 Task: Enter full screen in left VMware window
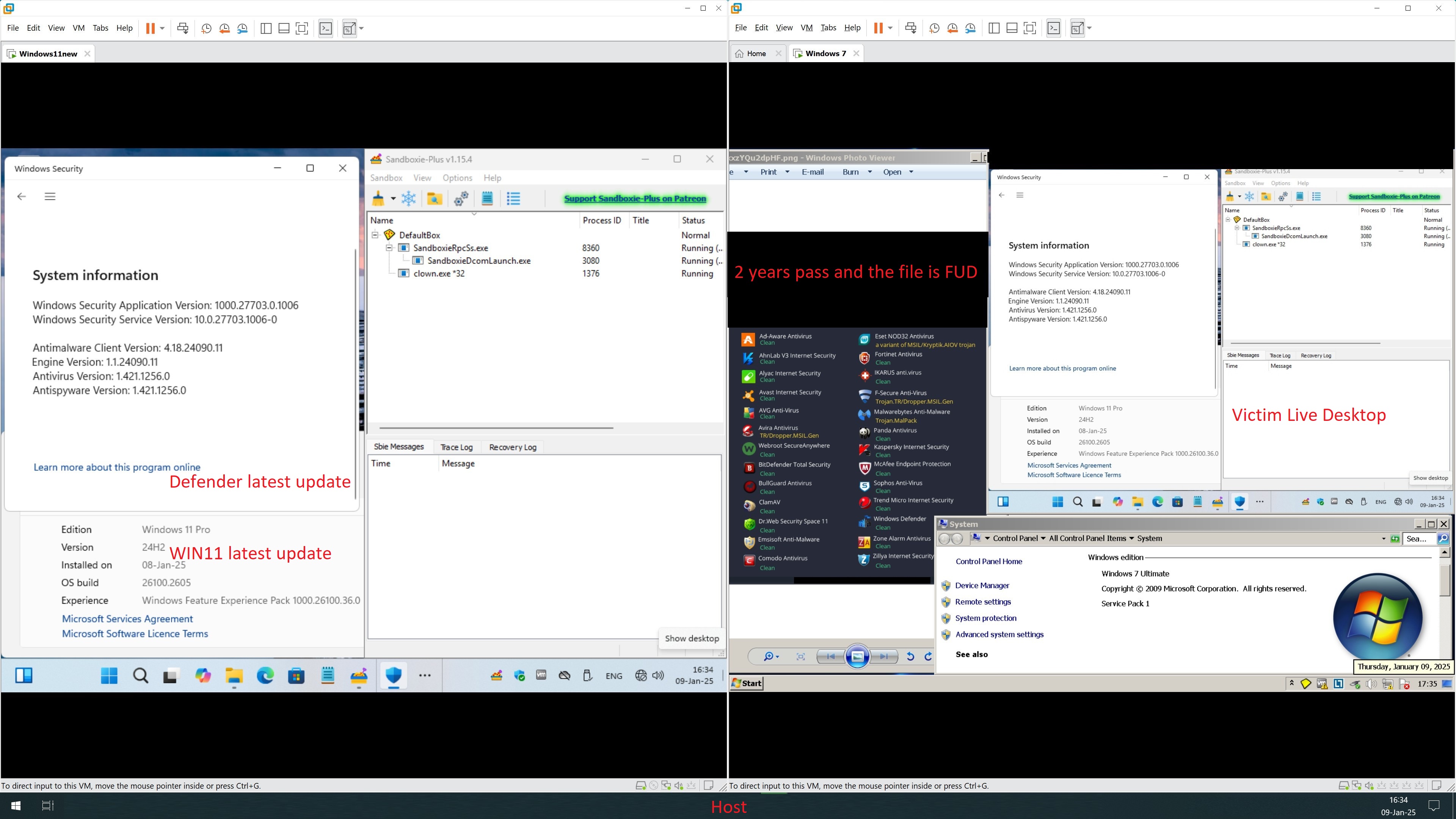tap(303, 28)
